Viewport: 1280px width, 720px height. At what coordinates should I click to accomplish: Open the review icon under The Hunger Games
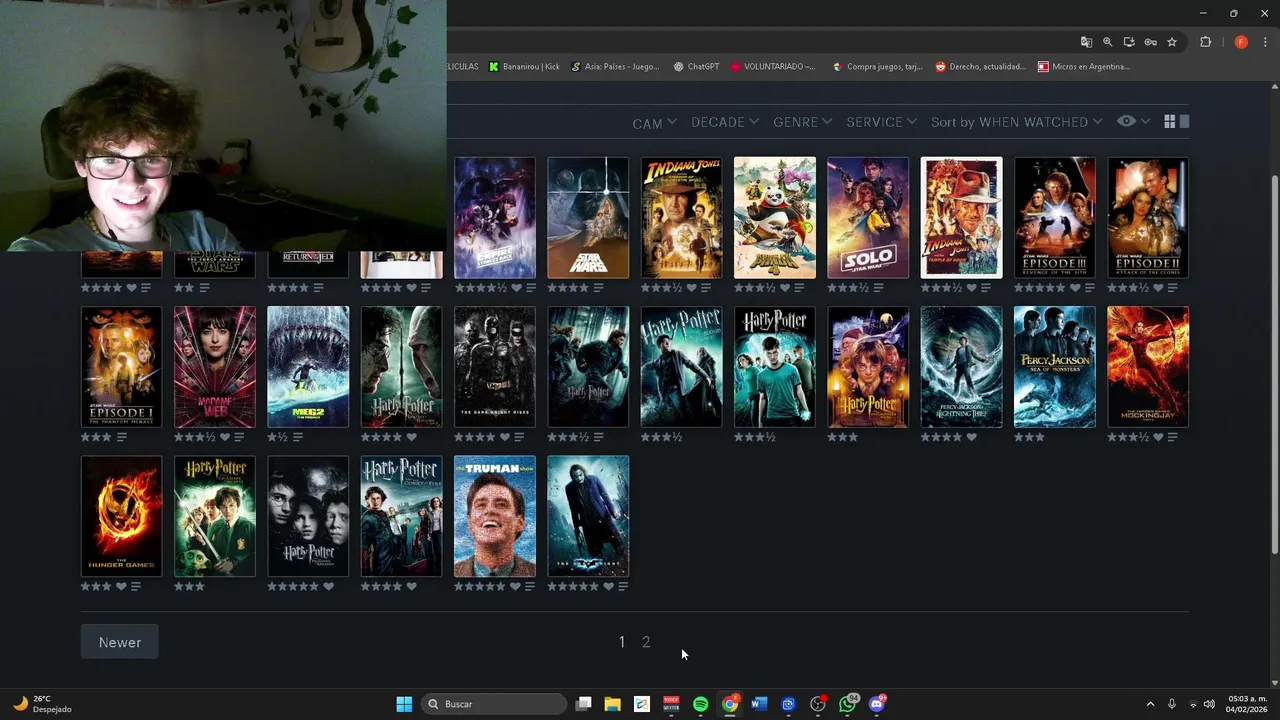pyautogui.click(x=135, y=587)
